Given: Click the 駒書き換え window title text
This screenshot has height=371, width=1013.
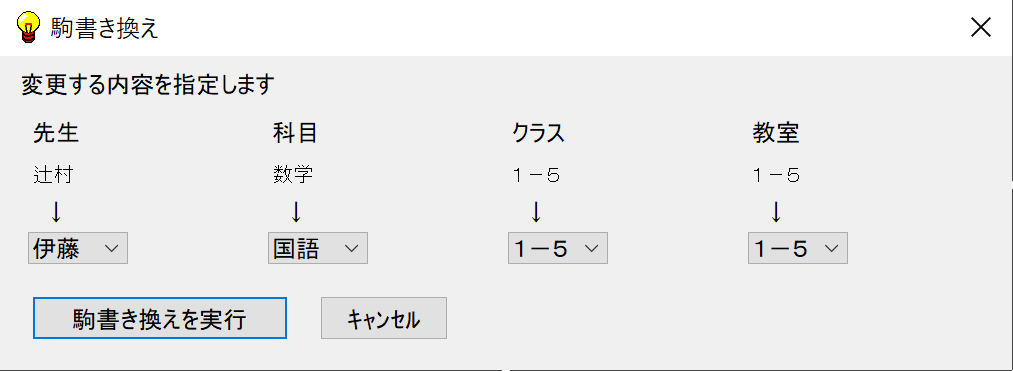Looking at the screenshot, I should click(105, 28).
